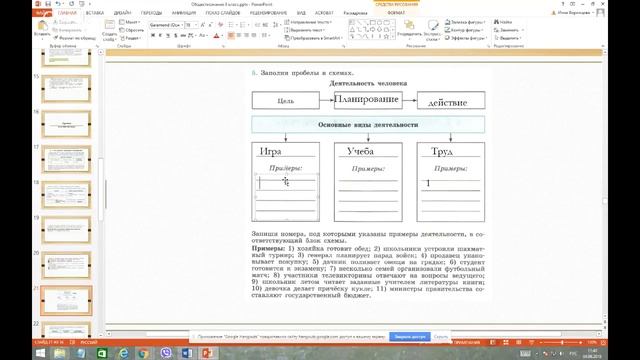The height and width of the screenshot is (360, 640).
Task: Click the Windows Start button
Action: [x=40, y=353]
